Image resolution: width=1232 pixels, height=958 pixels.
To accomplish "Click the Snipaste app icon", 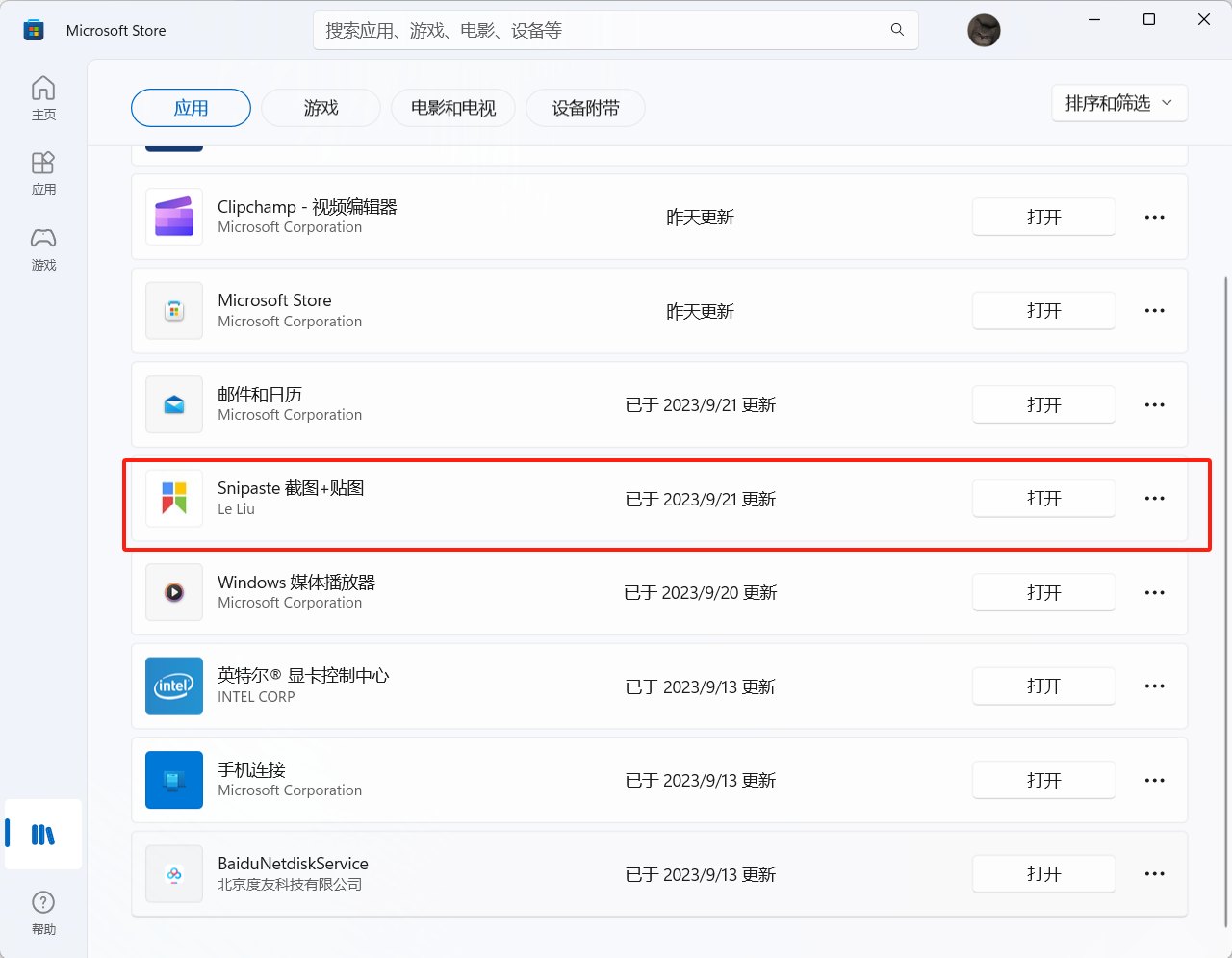I will click(x=174, y=498).
